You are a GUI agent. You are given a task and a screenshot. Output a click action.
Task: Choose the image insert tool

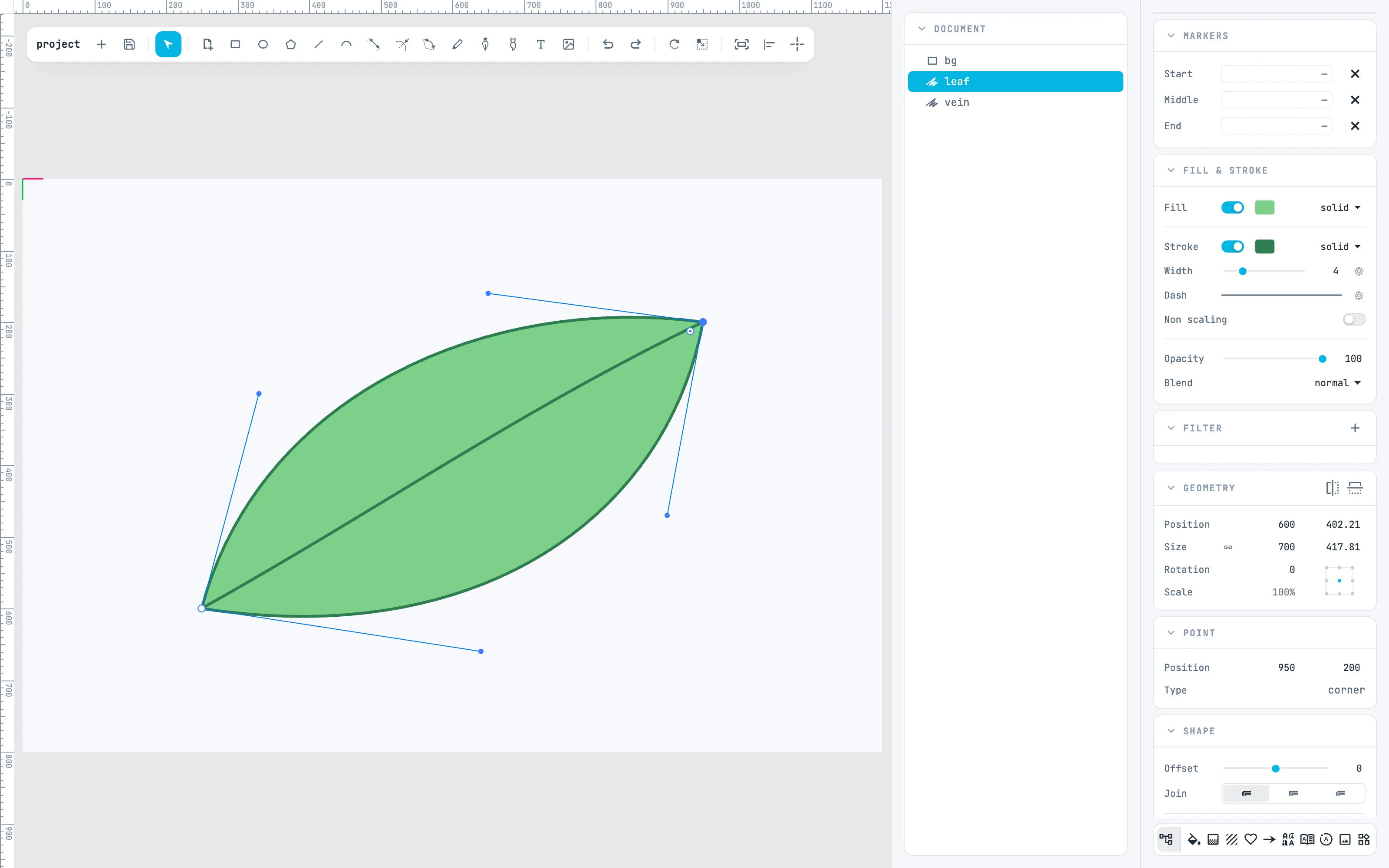tap(568, 44)
